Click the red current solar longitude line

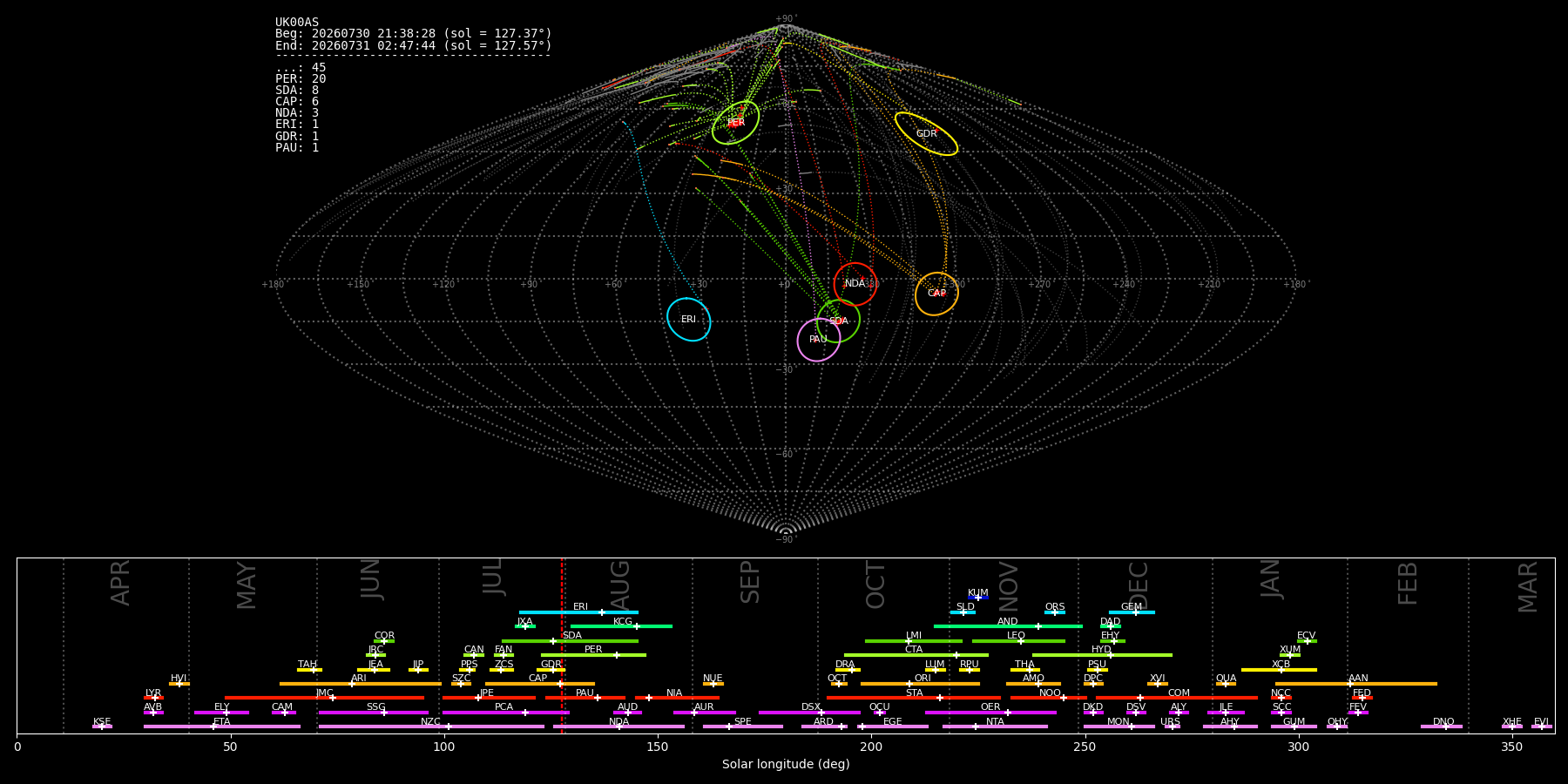click(562, 645)
